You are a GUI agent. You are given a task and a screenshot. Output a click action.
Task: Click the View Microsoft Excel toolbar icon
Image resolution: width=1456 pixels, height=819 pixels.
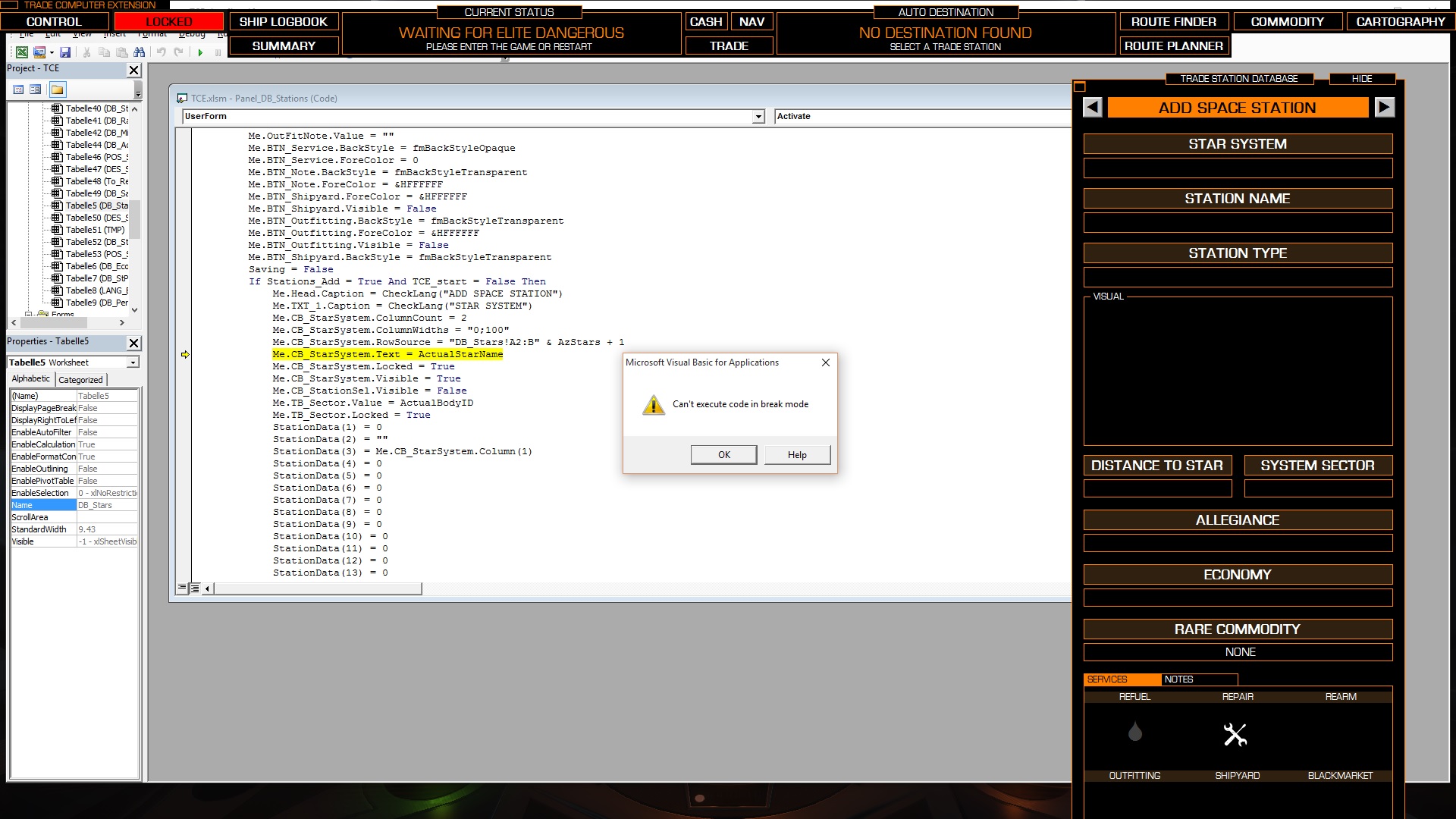coord(22,52)
